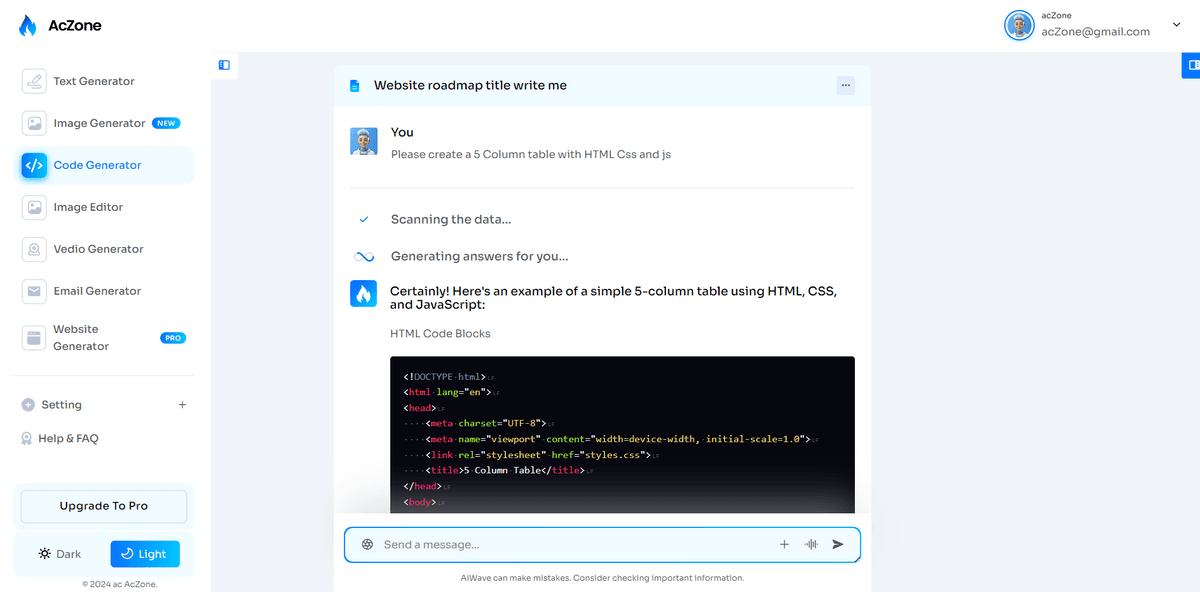
Task: Click the voice waveform icon
Action: 811,544
